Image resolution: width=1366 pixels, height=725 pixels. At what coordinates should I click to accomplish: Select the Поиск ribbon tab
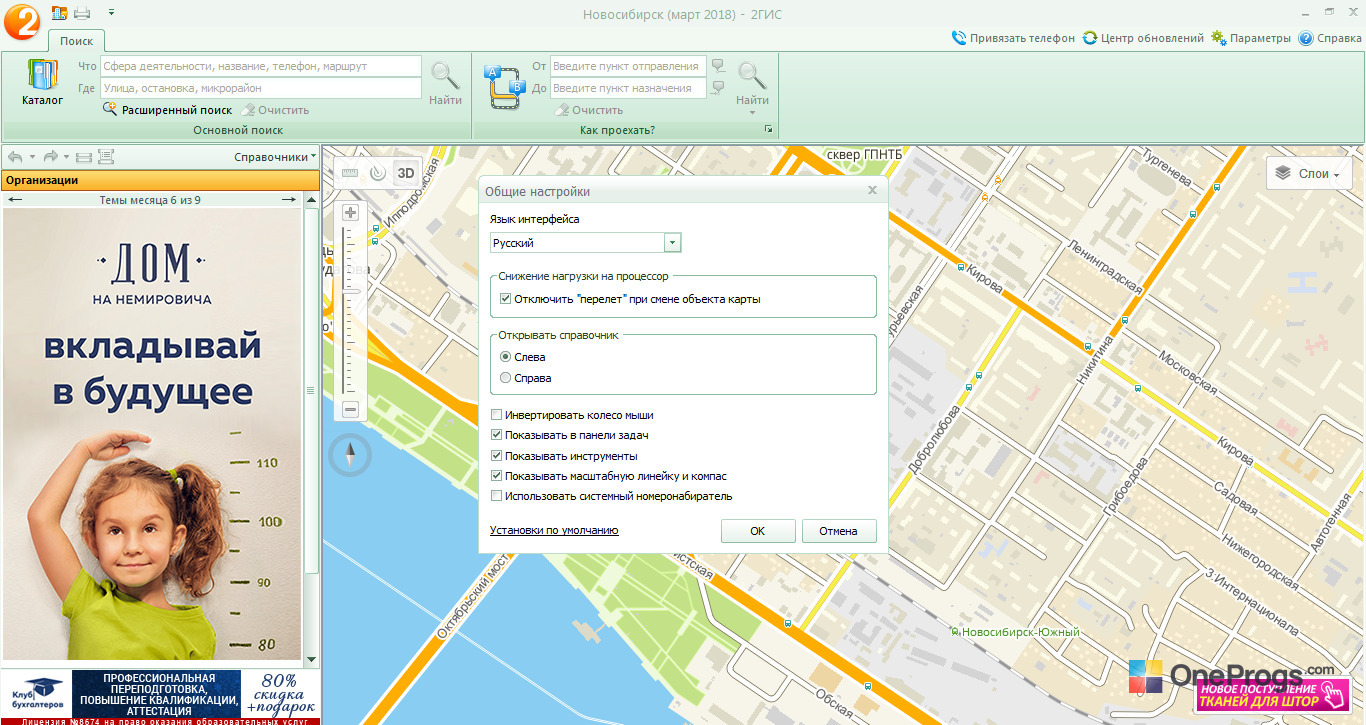(76, 41)
